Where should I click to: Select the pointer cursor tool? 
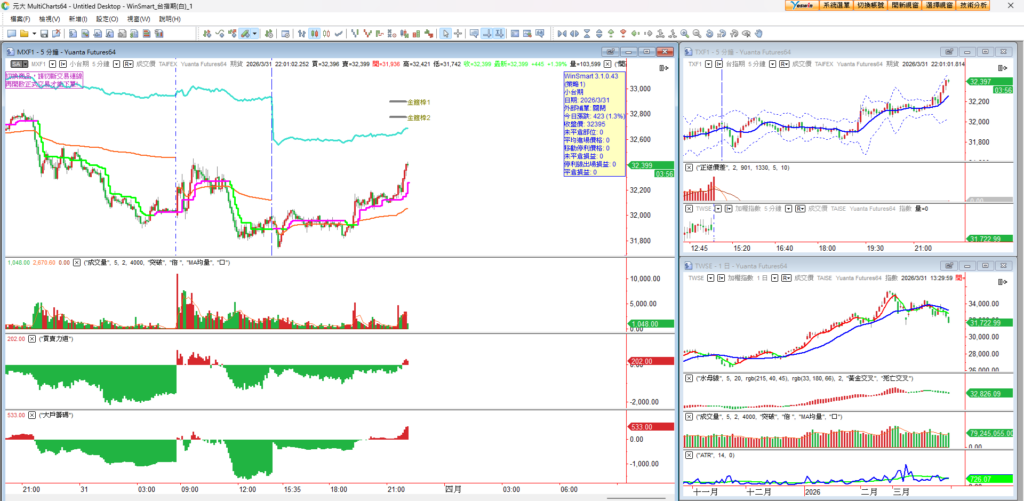coord(445,33)
